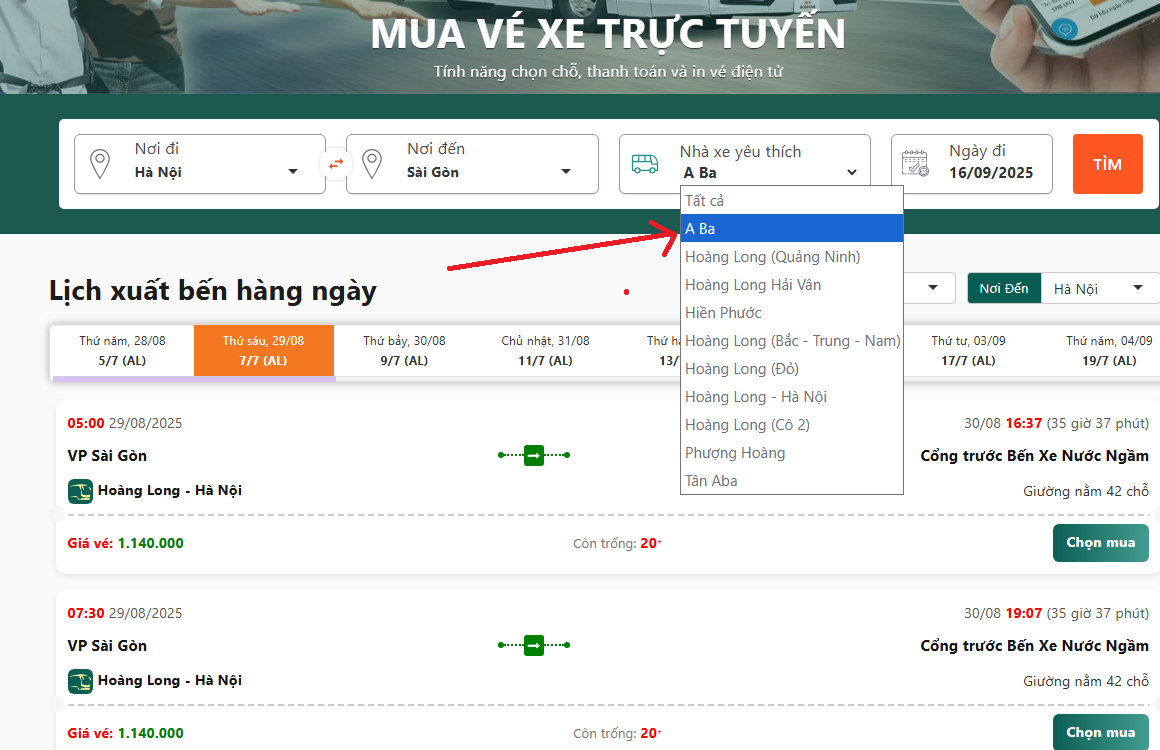Expand the Nơi Đến Hà Nội filter dropdown
1160x750 pixels.
(x=1095, y=288)
